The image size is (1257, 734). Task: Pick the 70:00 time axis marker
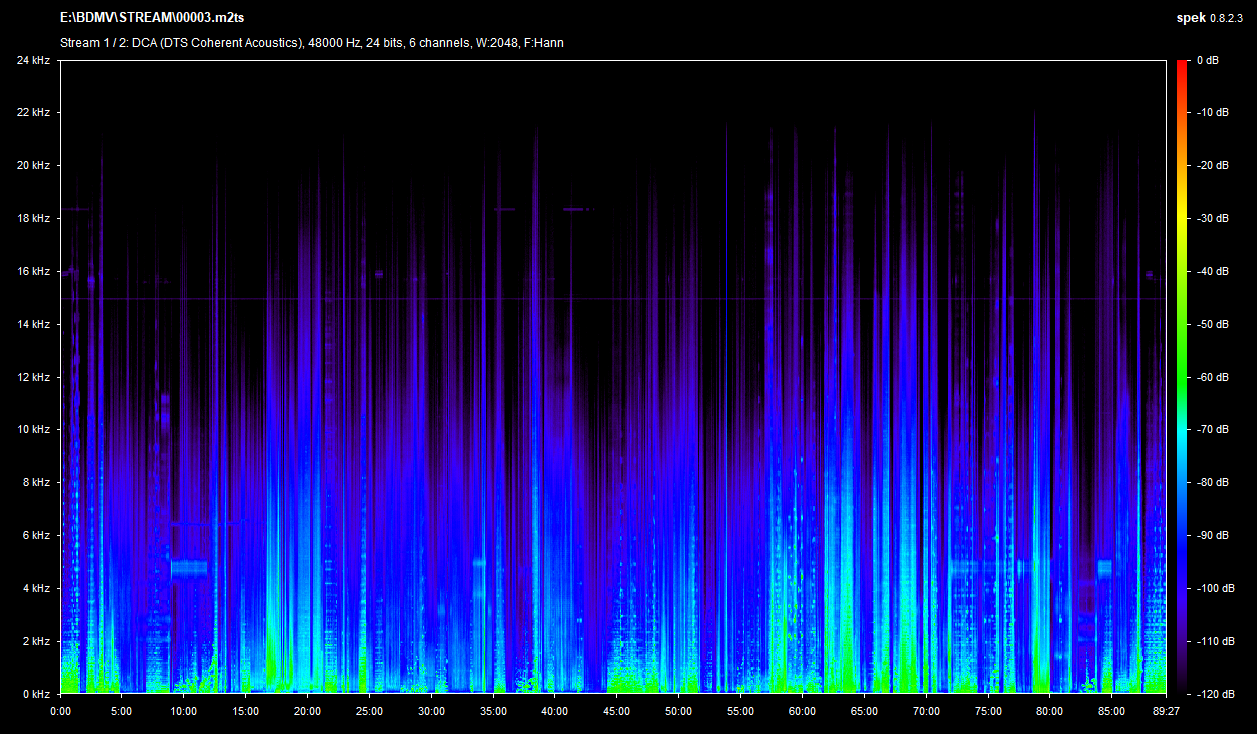pyautogui.click(x=926, y=711)
